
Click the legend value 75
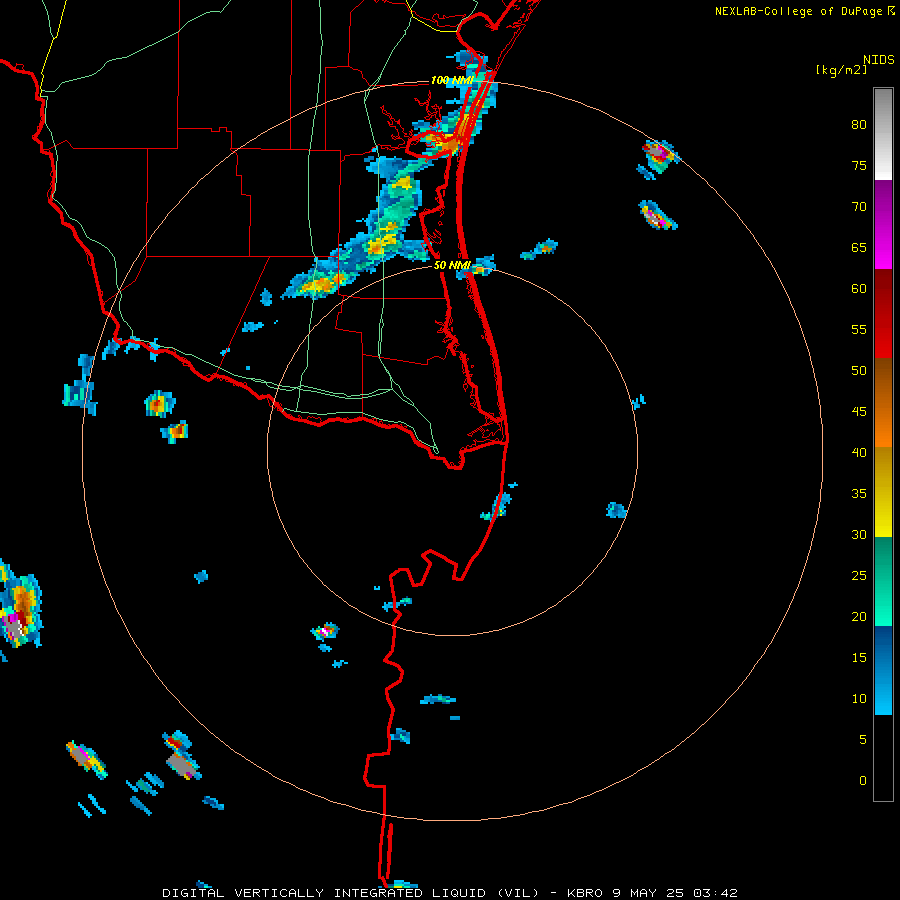(x=859, y=165)
